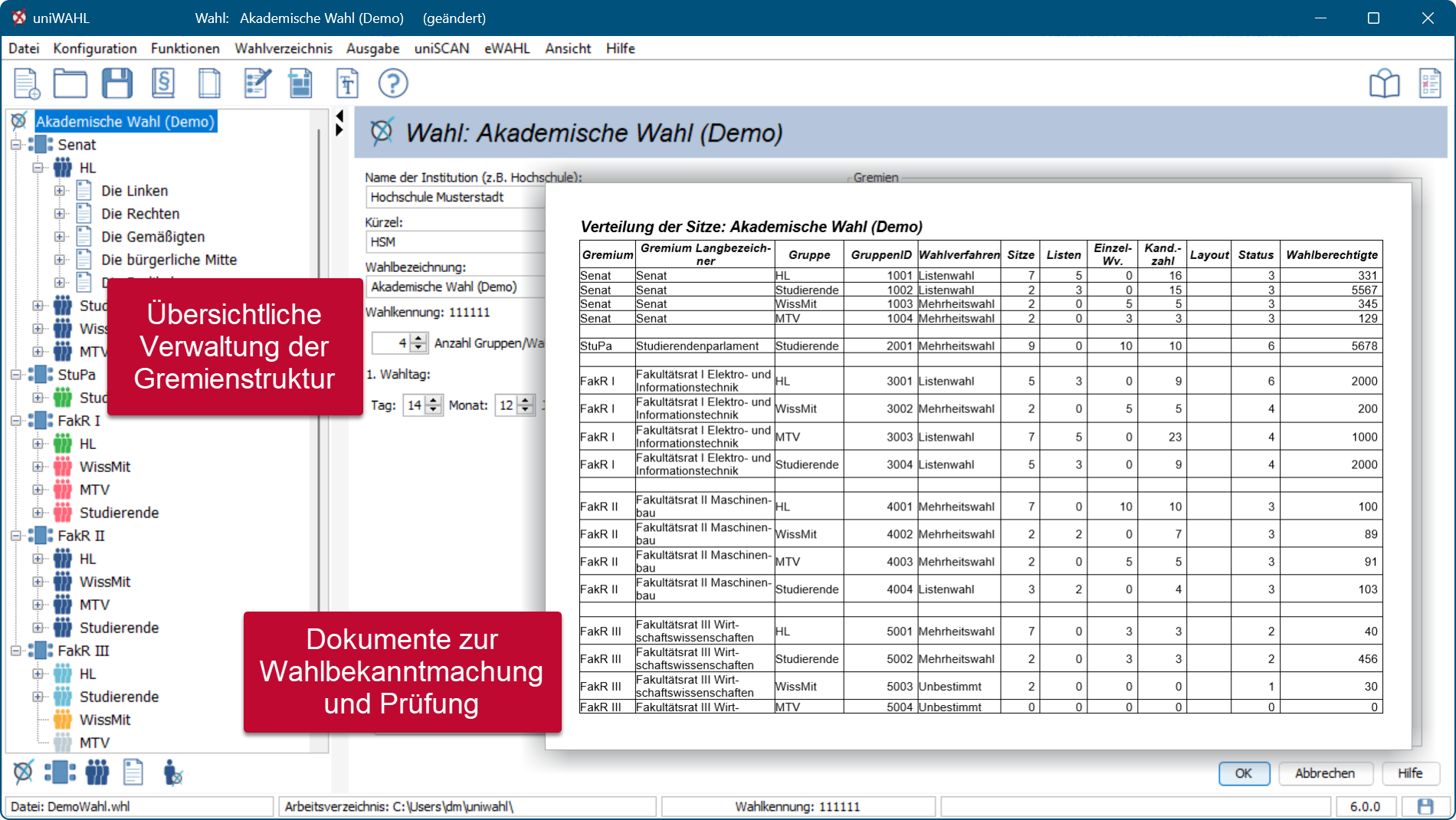Click the Tag value spinner arrows
The width and height of the screenshot is (1456, 820).
434,405
